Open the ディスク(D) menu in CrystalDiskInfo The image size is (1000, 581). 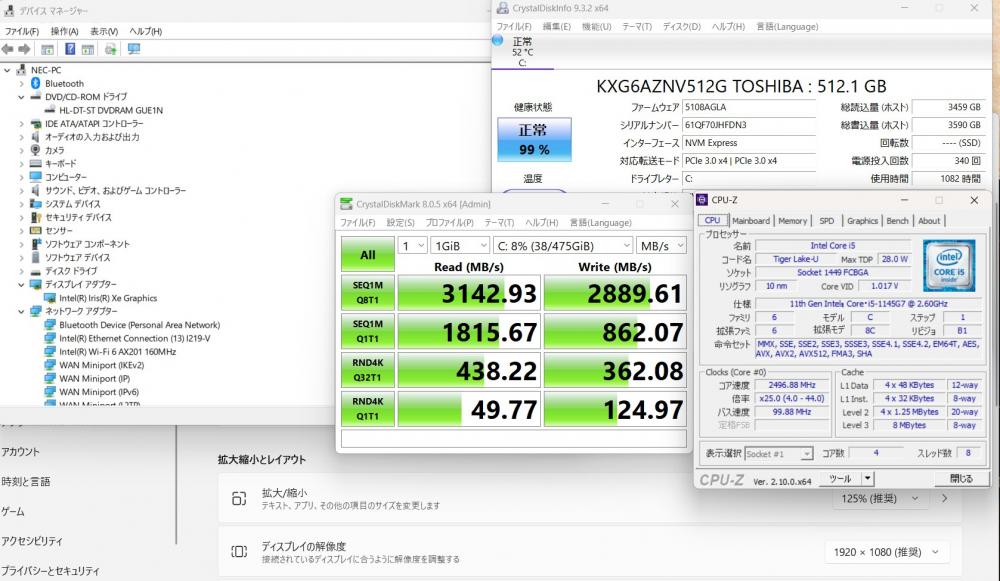tap(682, 27)
